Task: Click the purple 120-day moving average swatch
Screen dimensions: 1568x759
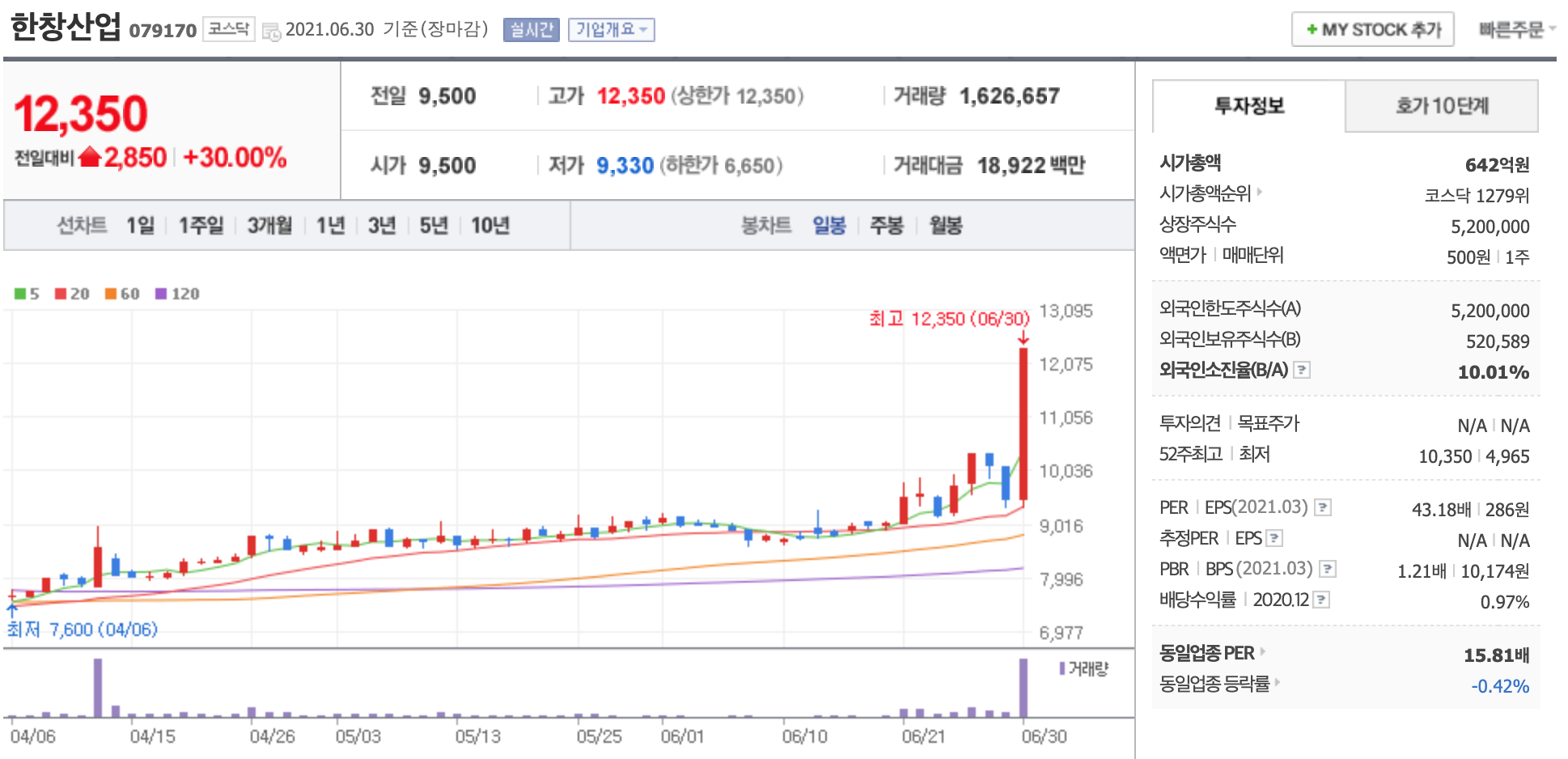Action: pos(161,293)
